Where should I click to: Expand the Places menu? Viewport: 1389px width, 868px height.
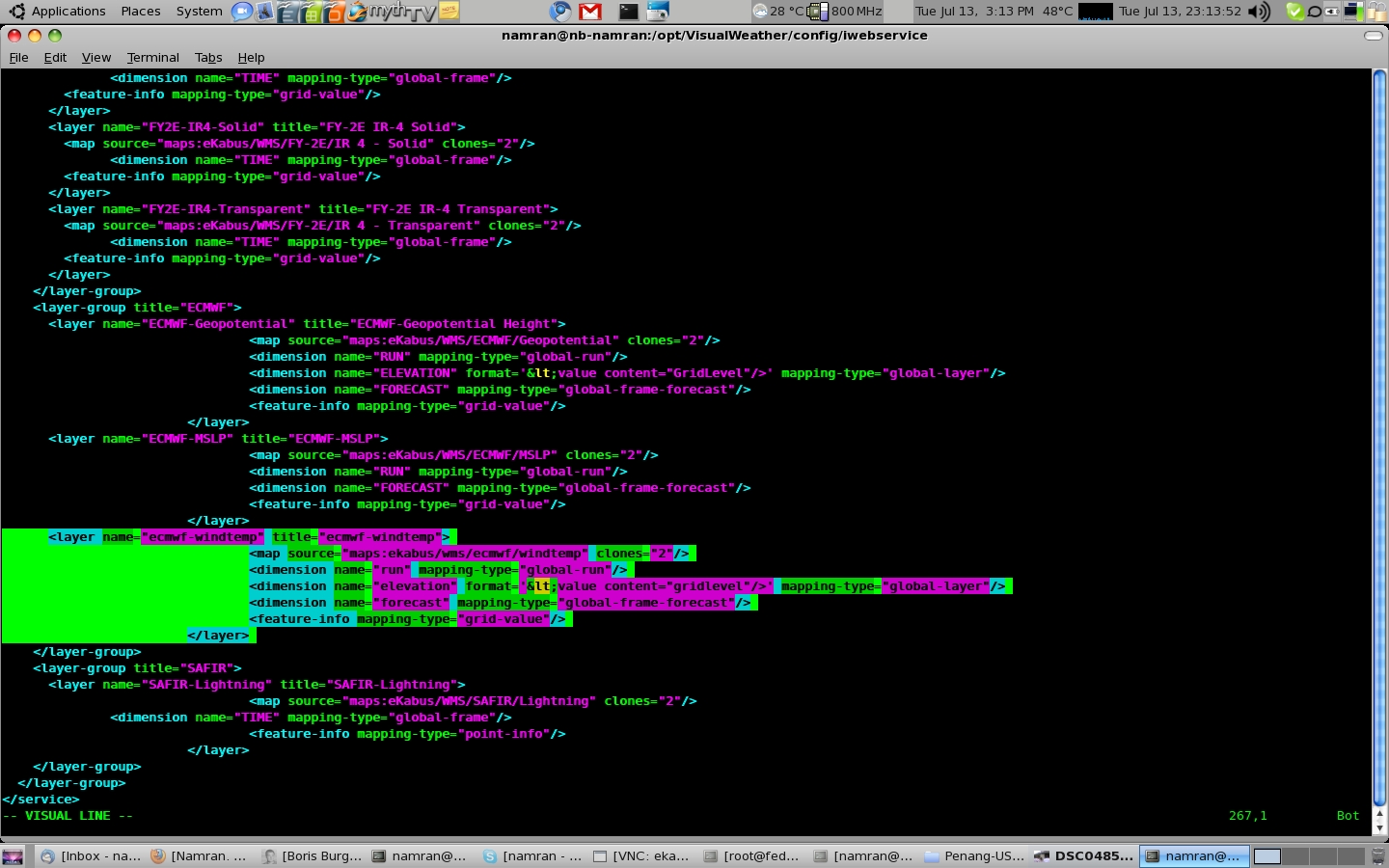(141, 12)
